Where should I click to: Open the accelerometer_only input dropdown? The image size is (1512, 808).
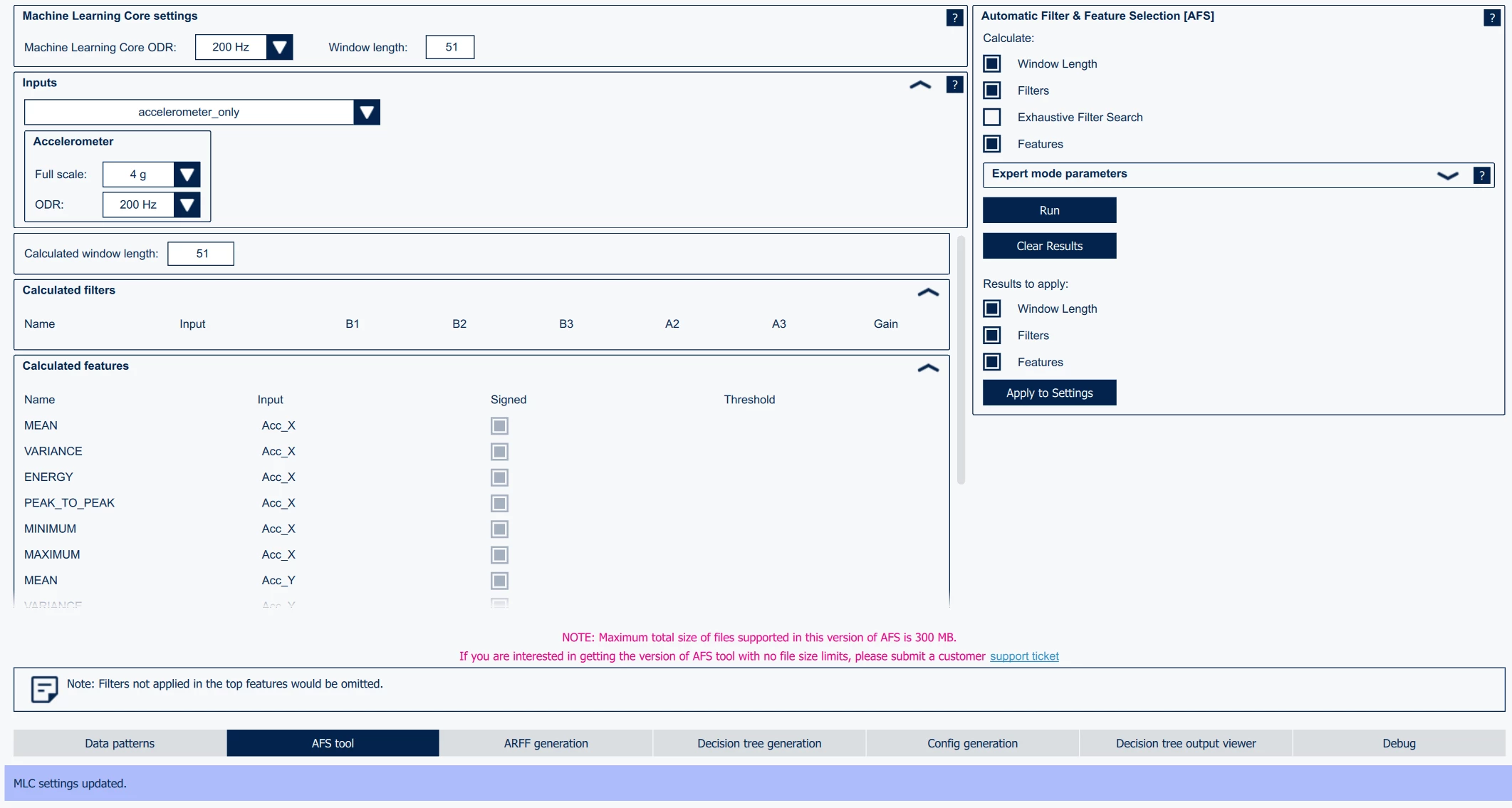[x=366, y=112]
